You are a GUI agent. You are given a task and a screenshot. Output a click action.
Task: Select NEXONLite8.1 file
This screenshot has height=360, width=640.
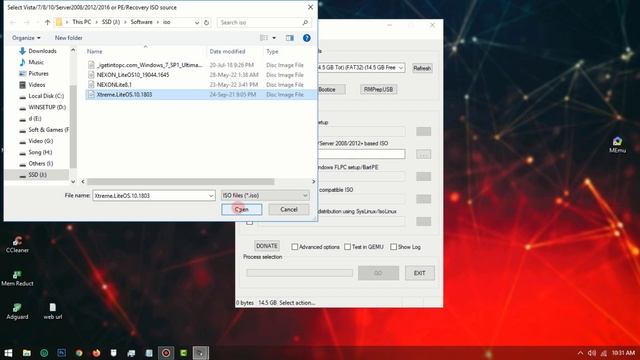114,84
